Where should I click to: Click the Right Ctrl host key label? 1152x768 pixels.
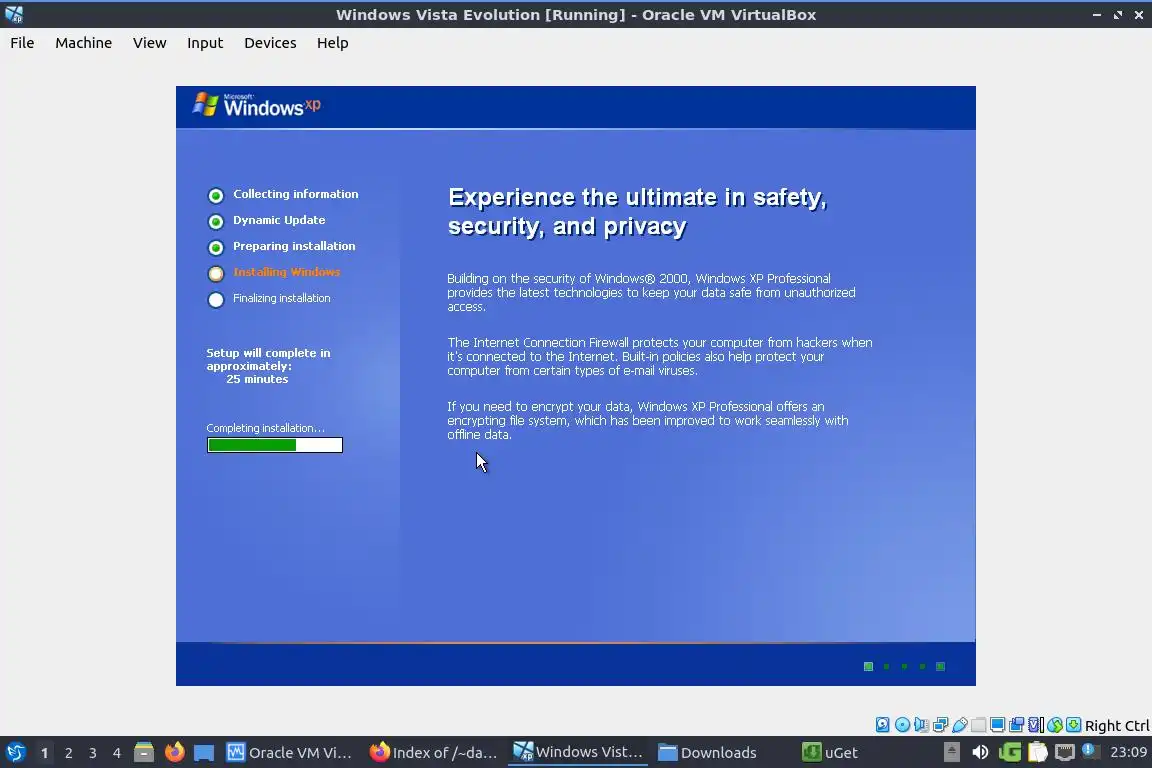click(1117, 726)
